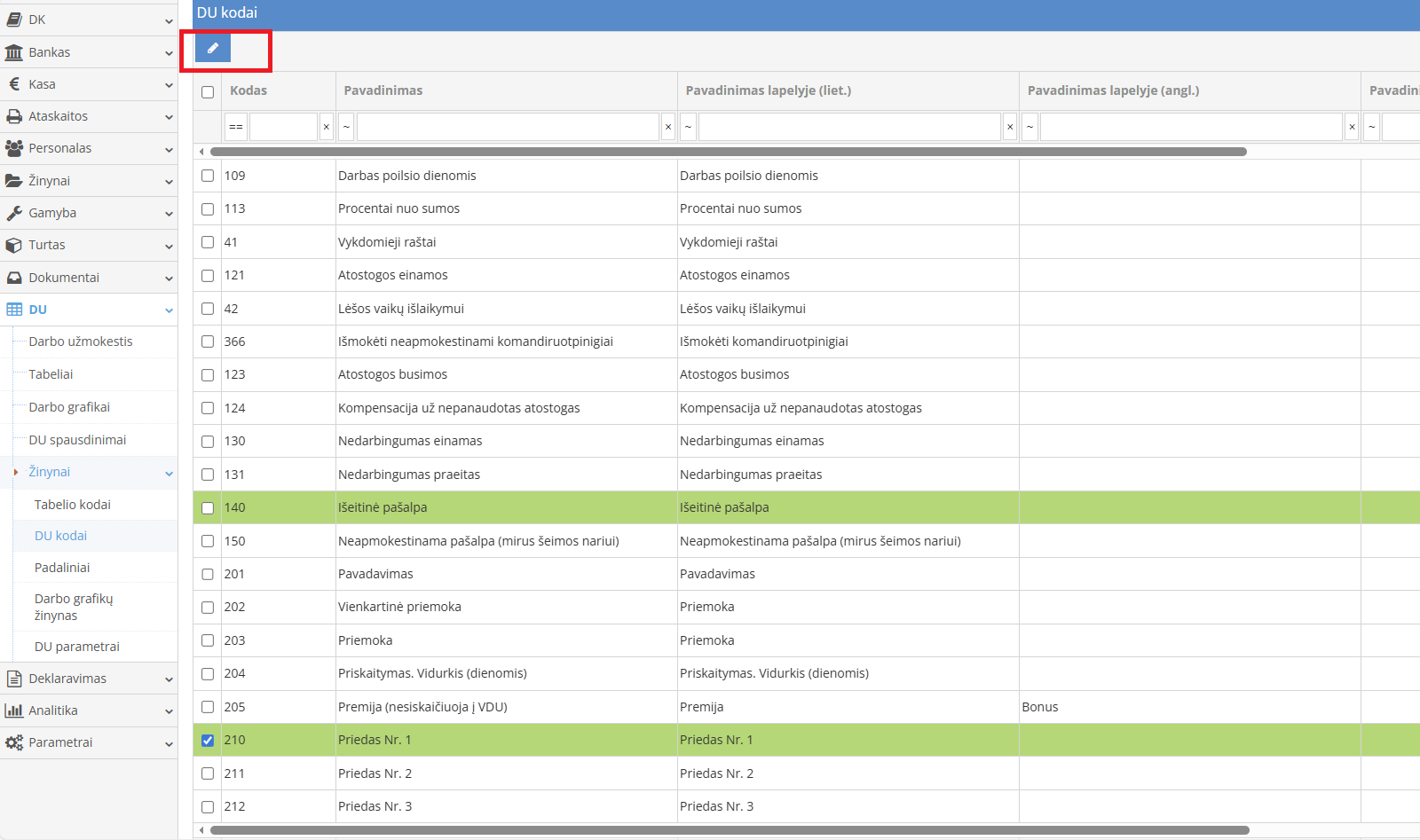Collapse the DU section chevron
Screen dimensions: 1420x840
[x=169, y=310]
